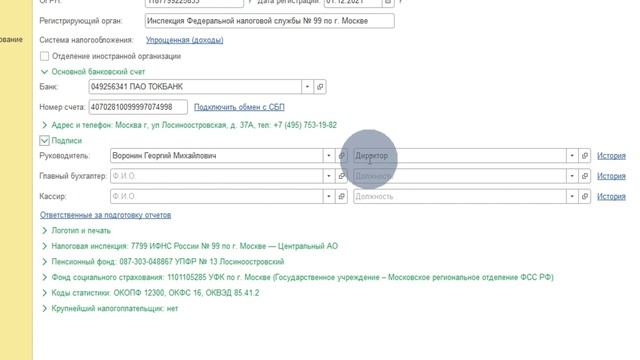Open История for Кассир

coord(611,196)
